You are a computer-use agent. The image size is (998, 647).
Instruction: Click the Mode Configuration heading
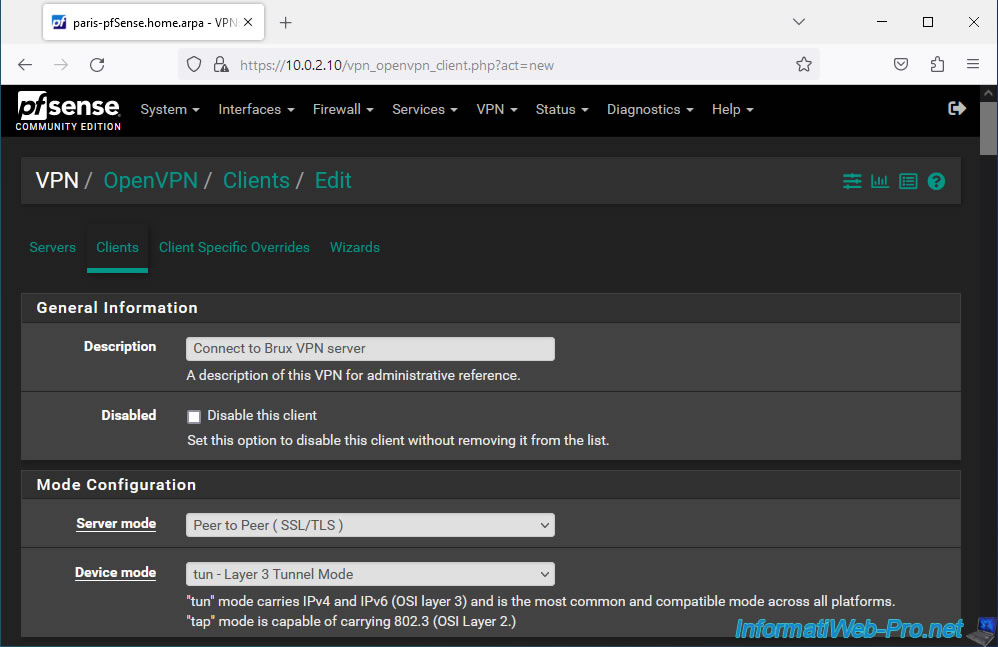tap(116, 485)
